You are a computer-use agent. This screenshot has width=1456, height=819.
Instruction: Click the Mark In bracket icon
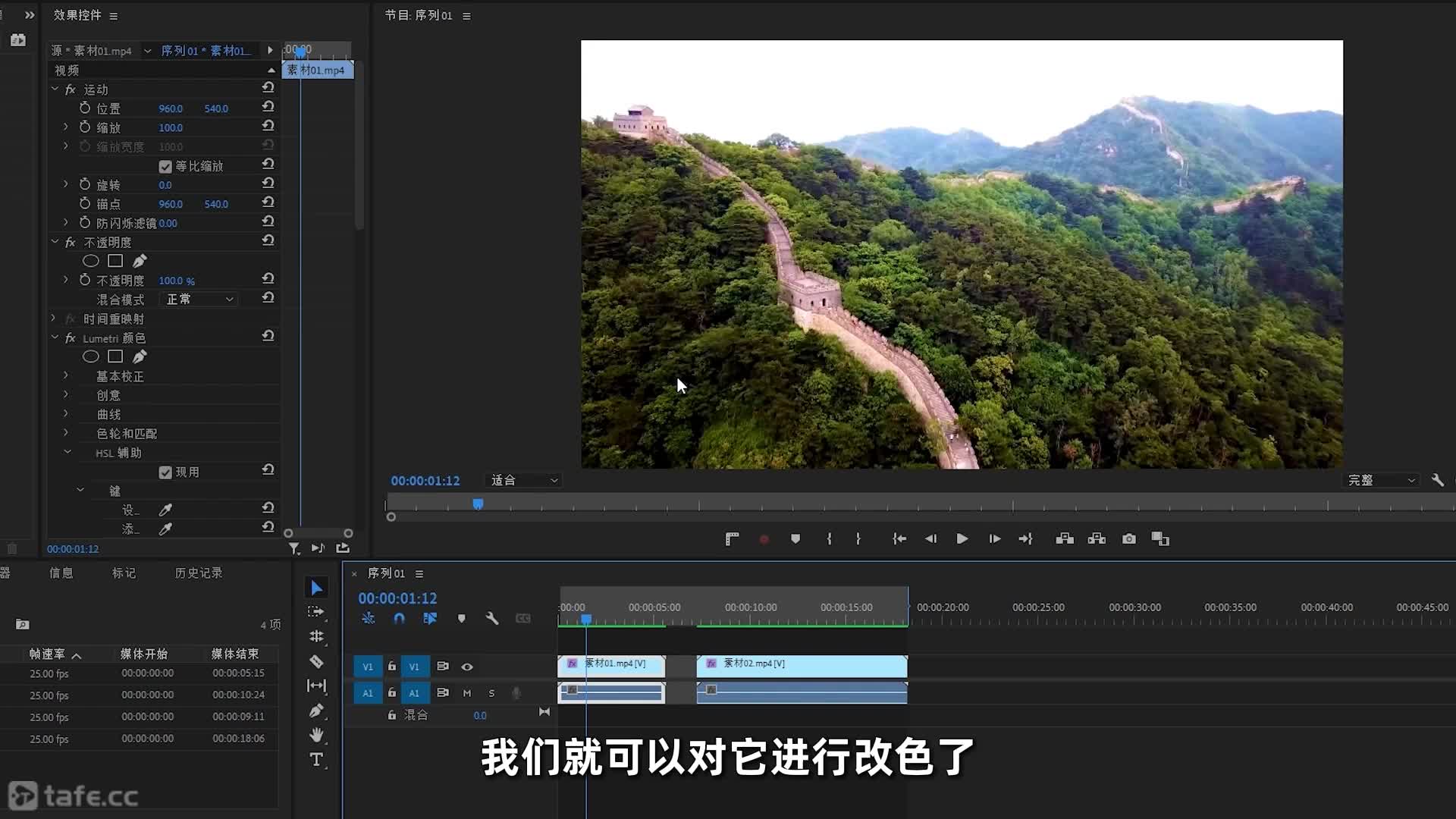tap(829, 538)
